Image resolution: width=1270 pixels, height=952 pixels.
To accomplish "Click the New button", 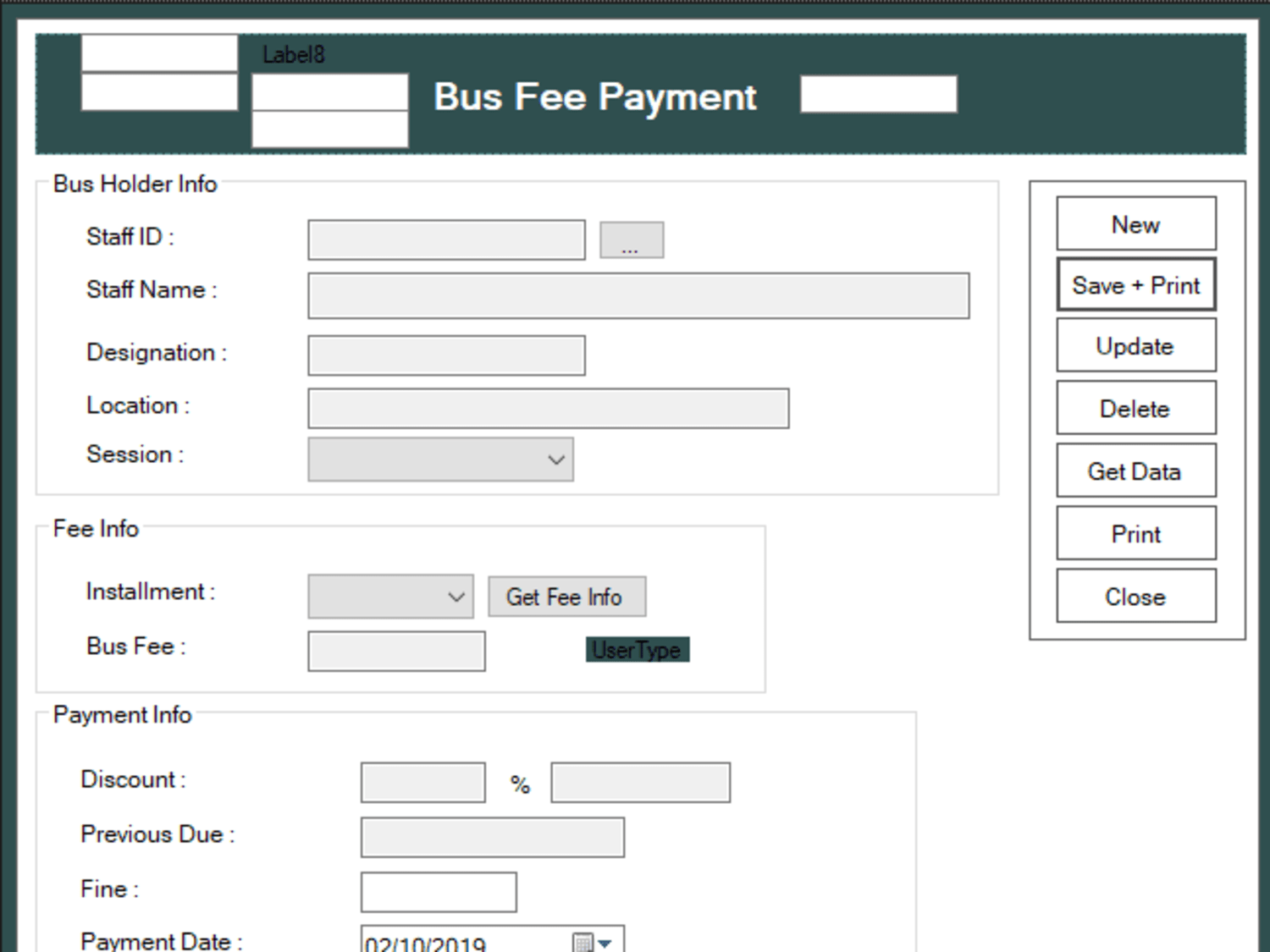I will click(x=1136, y=223).
